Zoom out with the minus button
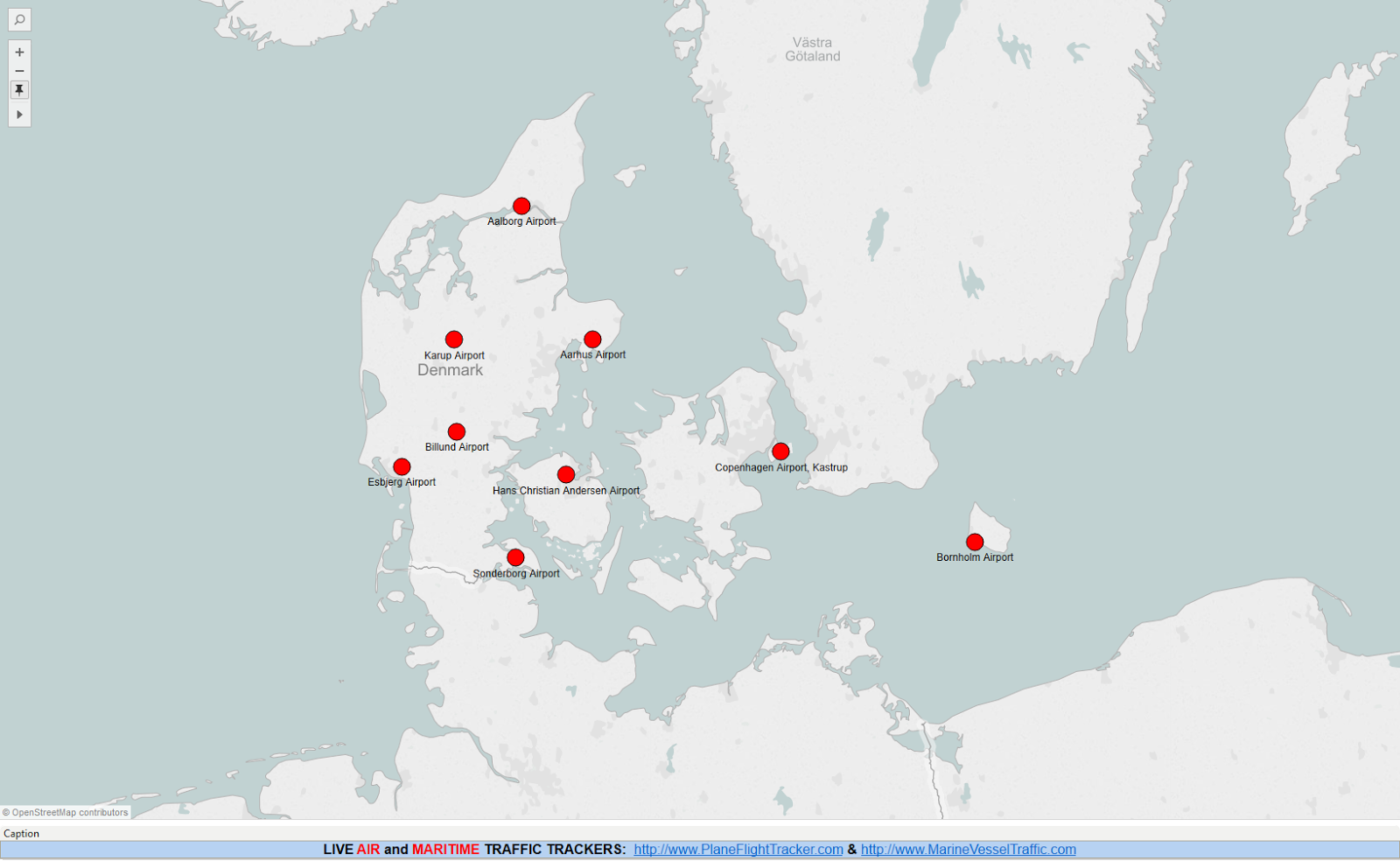The height and width of the screenshot is (861, 1400). pos(18,70)
